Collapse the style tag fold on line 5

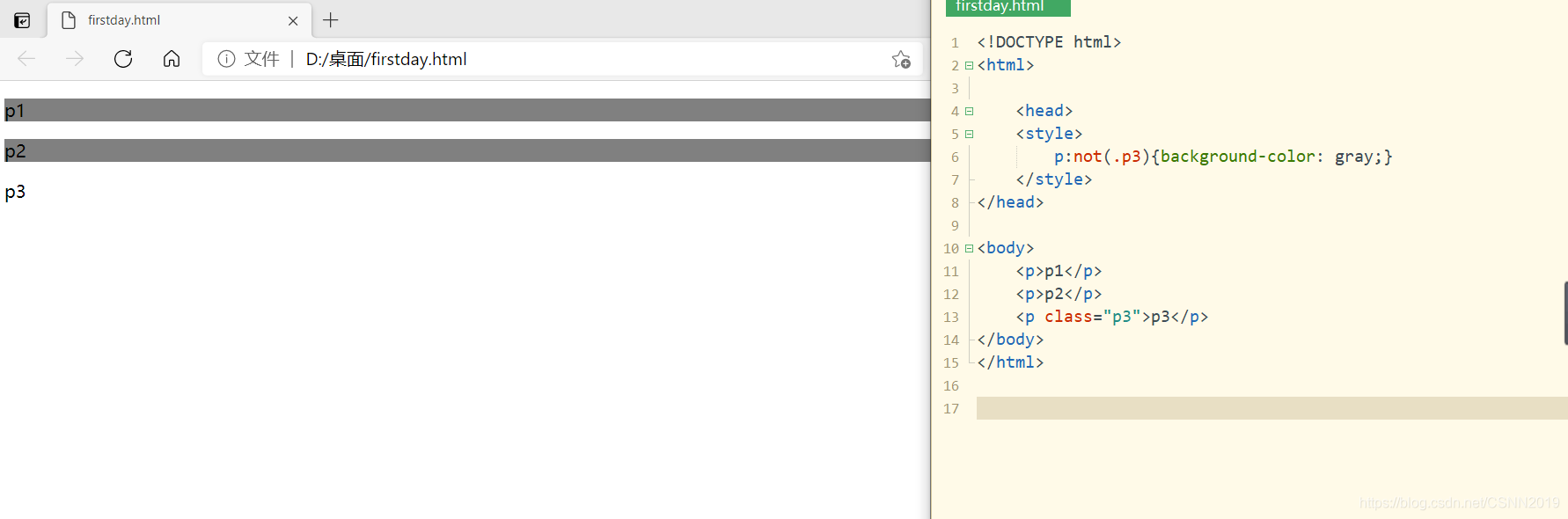point(969,134)
